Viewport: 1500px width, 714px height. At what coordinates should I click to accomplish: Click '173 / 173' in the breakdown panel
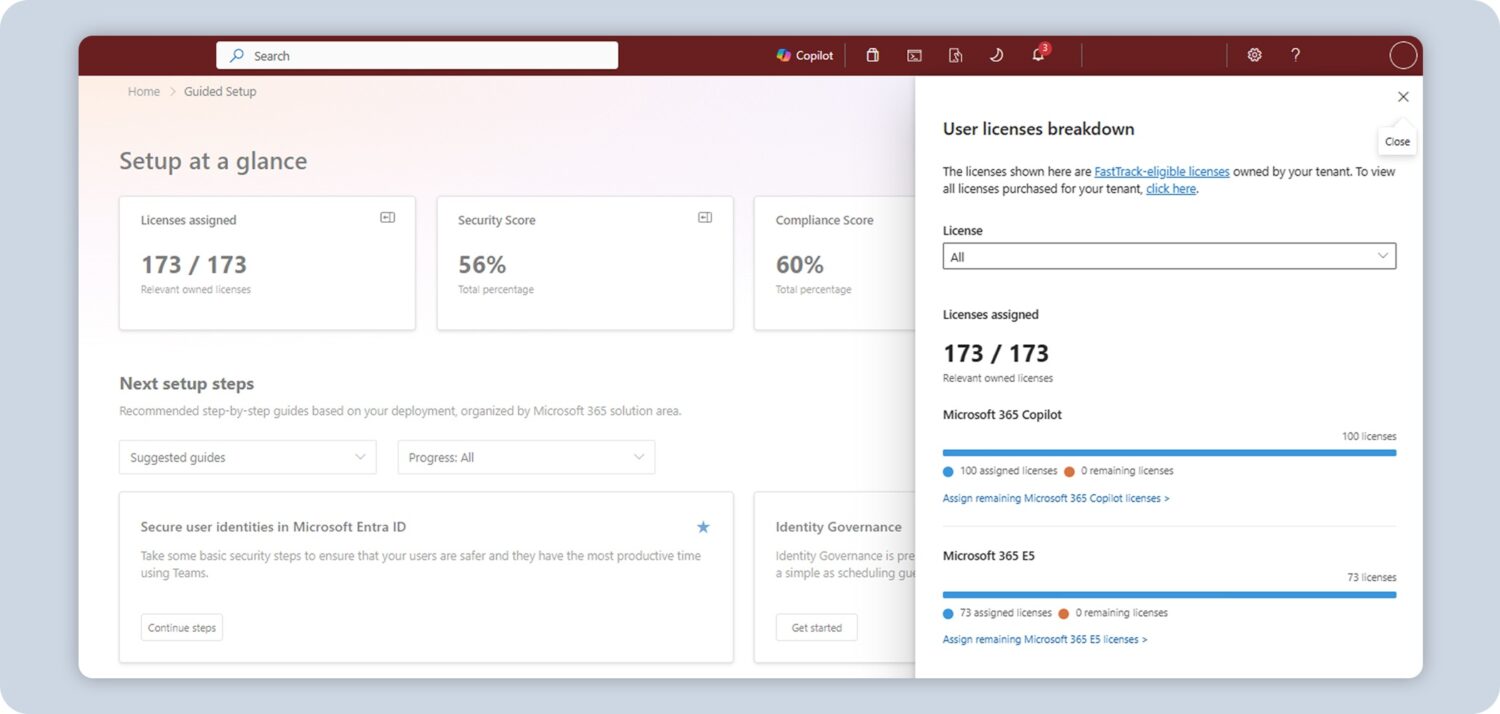pyautogui.click(x=996, y=353)
